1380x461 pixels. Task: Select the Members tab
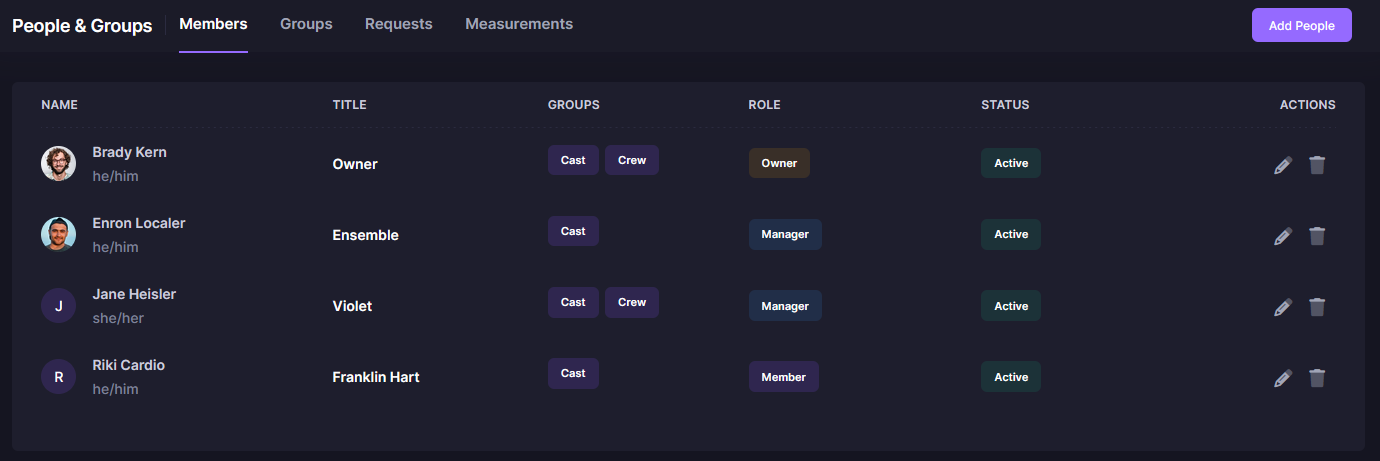point(213,24)
